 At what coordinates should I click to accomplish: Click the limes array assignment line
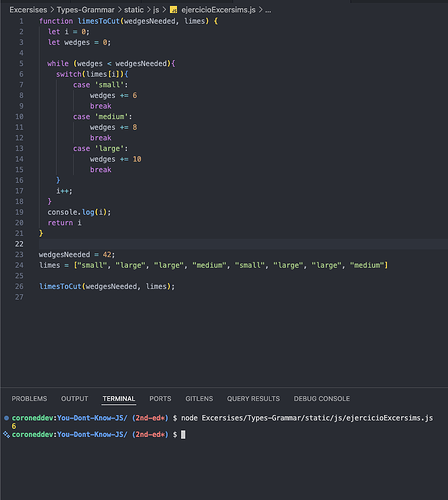tap(213, 265)
